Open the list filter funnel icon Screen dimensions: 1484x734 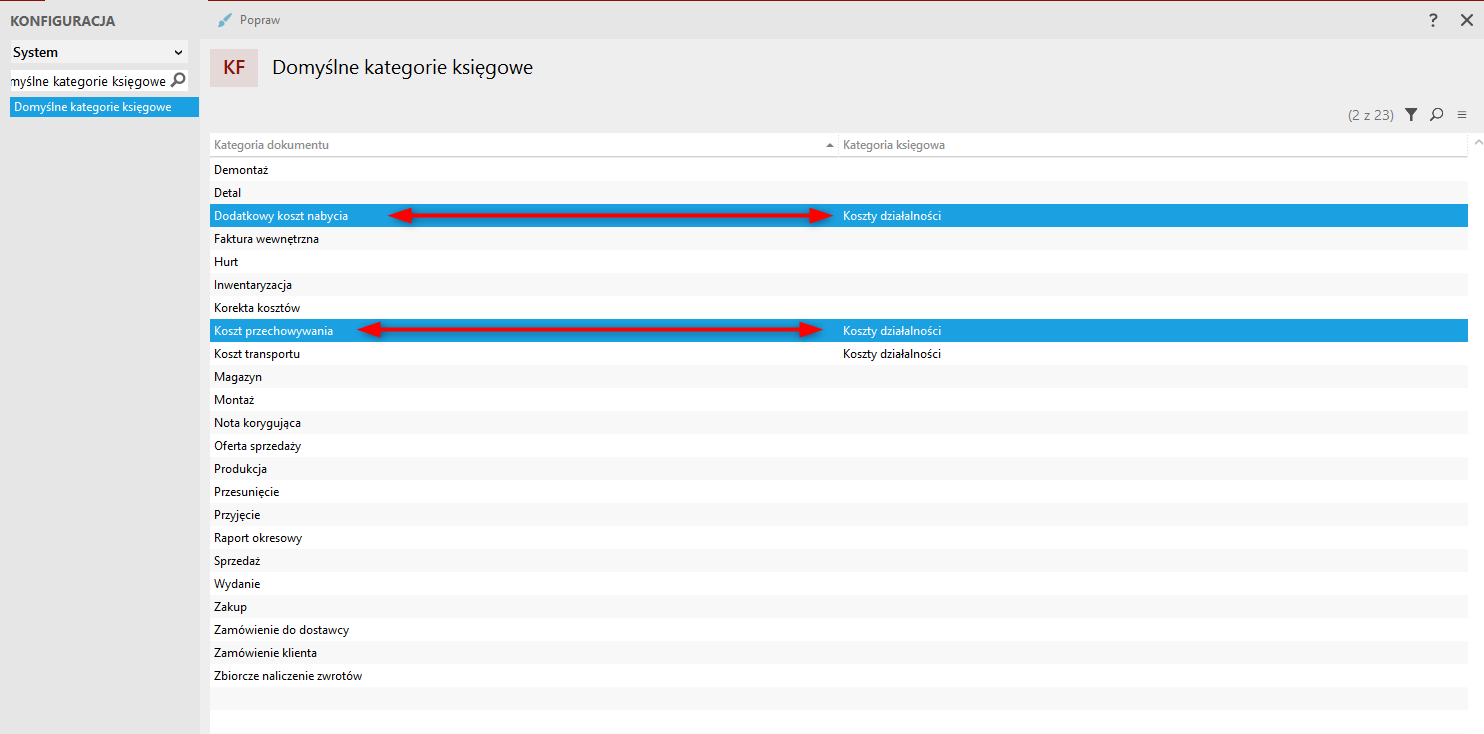coord(1410,115)
